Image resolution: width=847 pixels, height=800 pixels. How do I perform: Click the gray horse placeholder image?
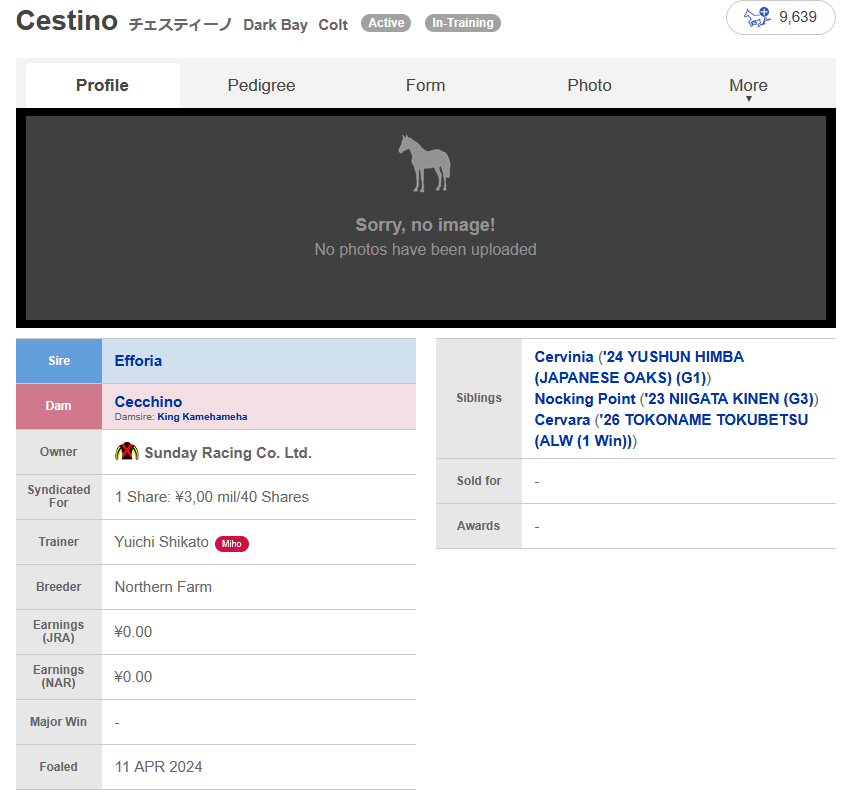[x=425, y=164]
